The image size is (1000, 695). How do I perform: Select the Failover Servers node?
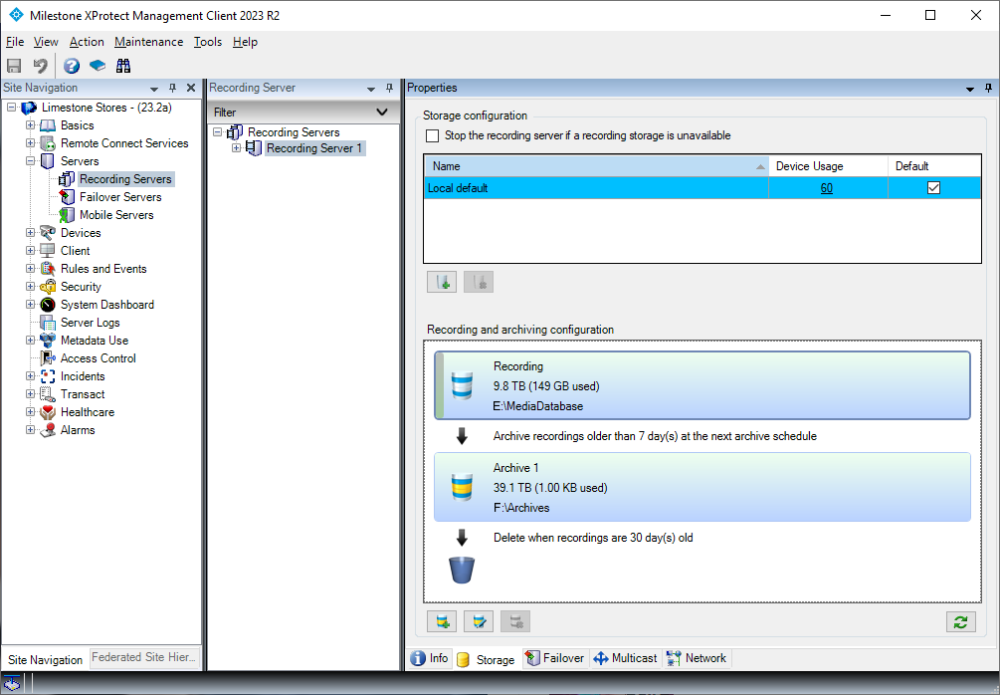pyautogui.click(x=120, y=197)
